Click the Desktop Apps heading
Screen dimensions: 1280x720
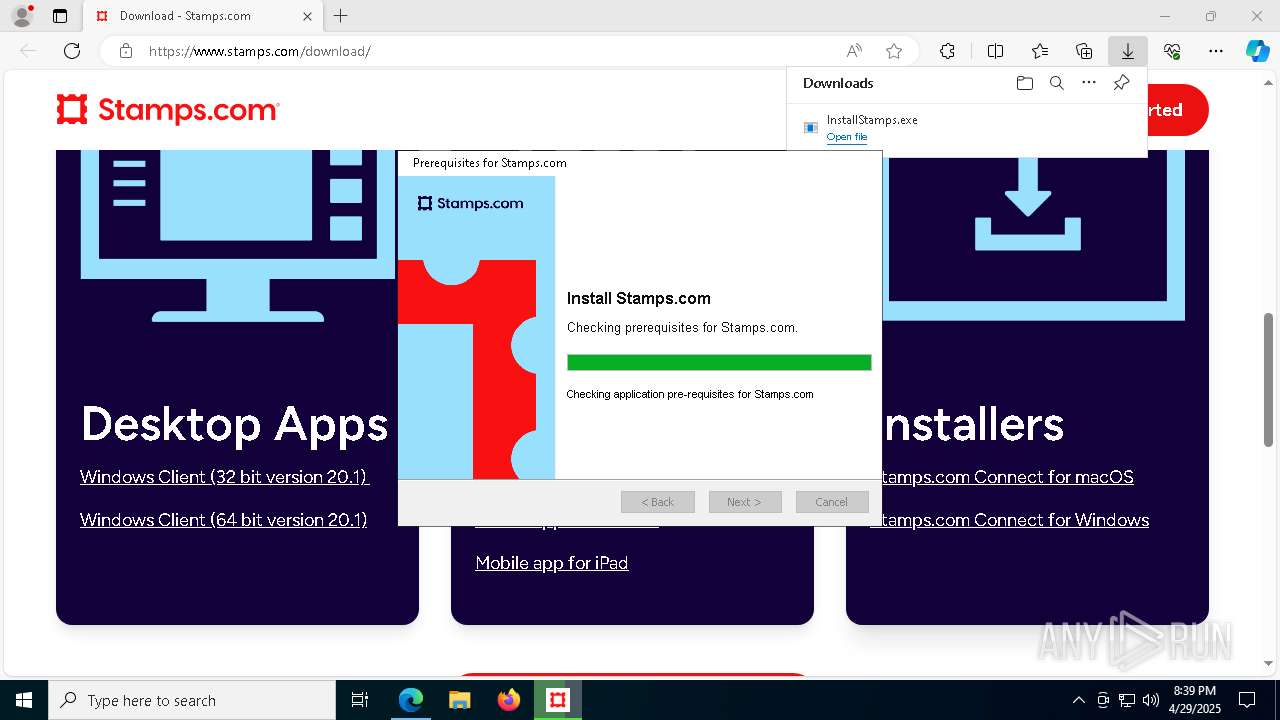[x=234, y=424]
